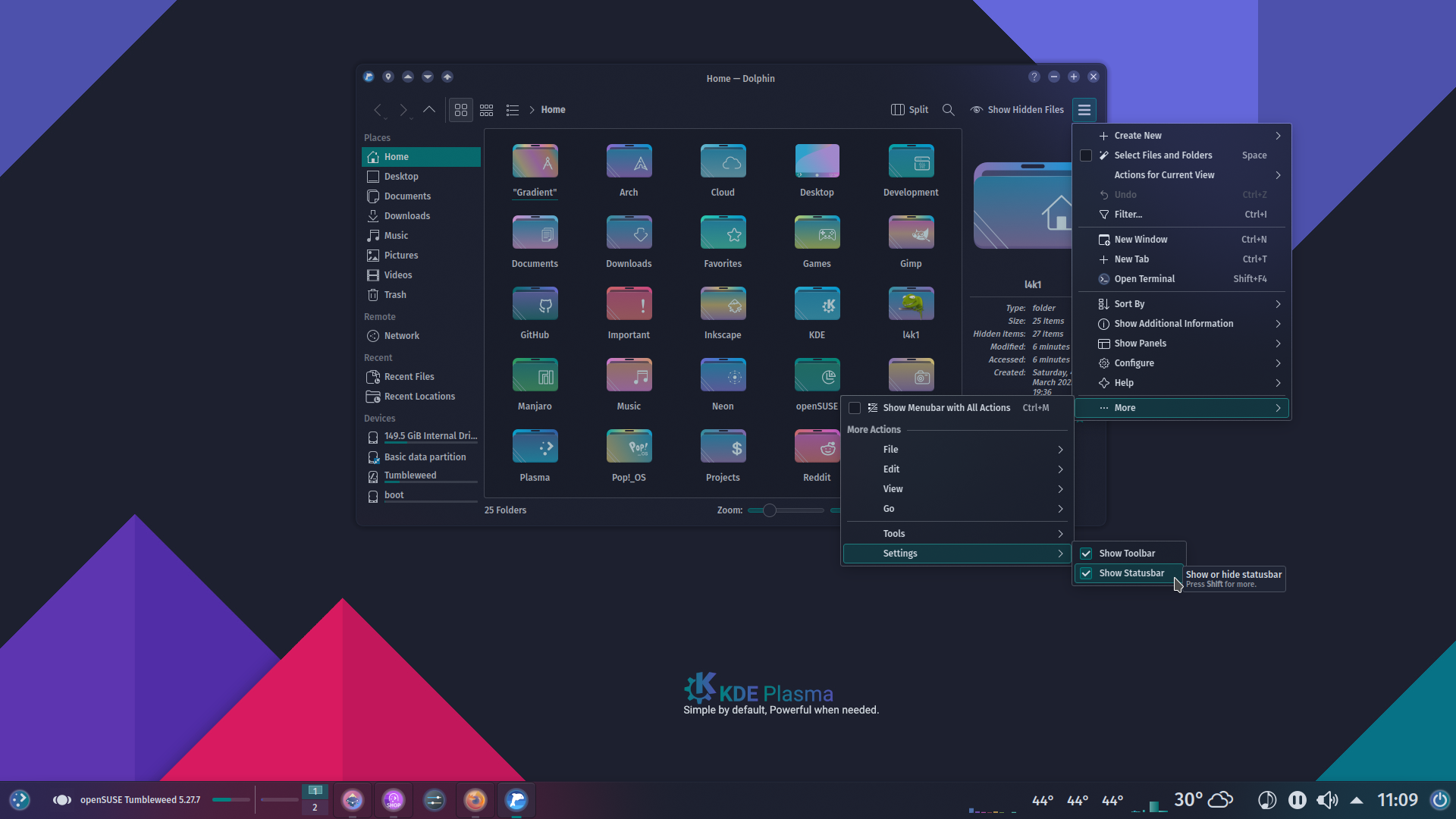Viewport: 1456px width, 819px height.
Task: Open the GitHub folder
Action: tap(535, 314)
